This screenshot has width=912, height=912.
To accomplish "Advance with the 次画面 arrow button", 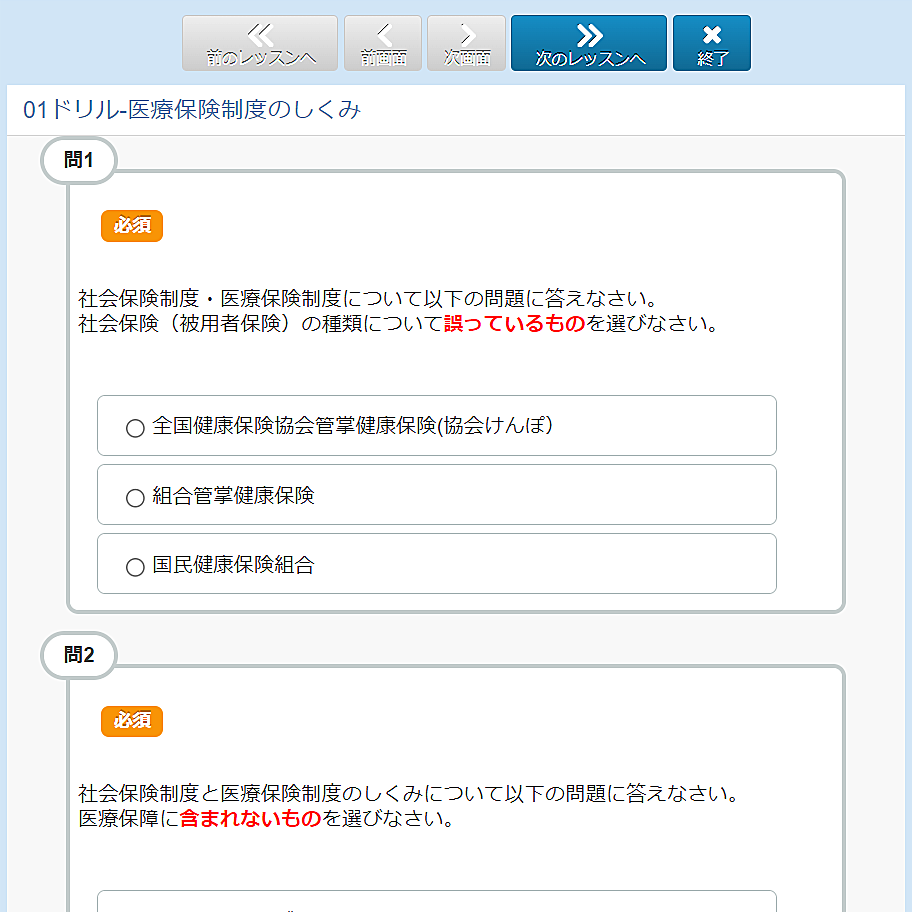I will click(466, 43).
